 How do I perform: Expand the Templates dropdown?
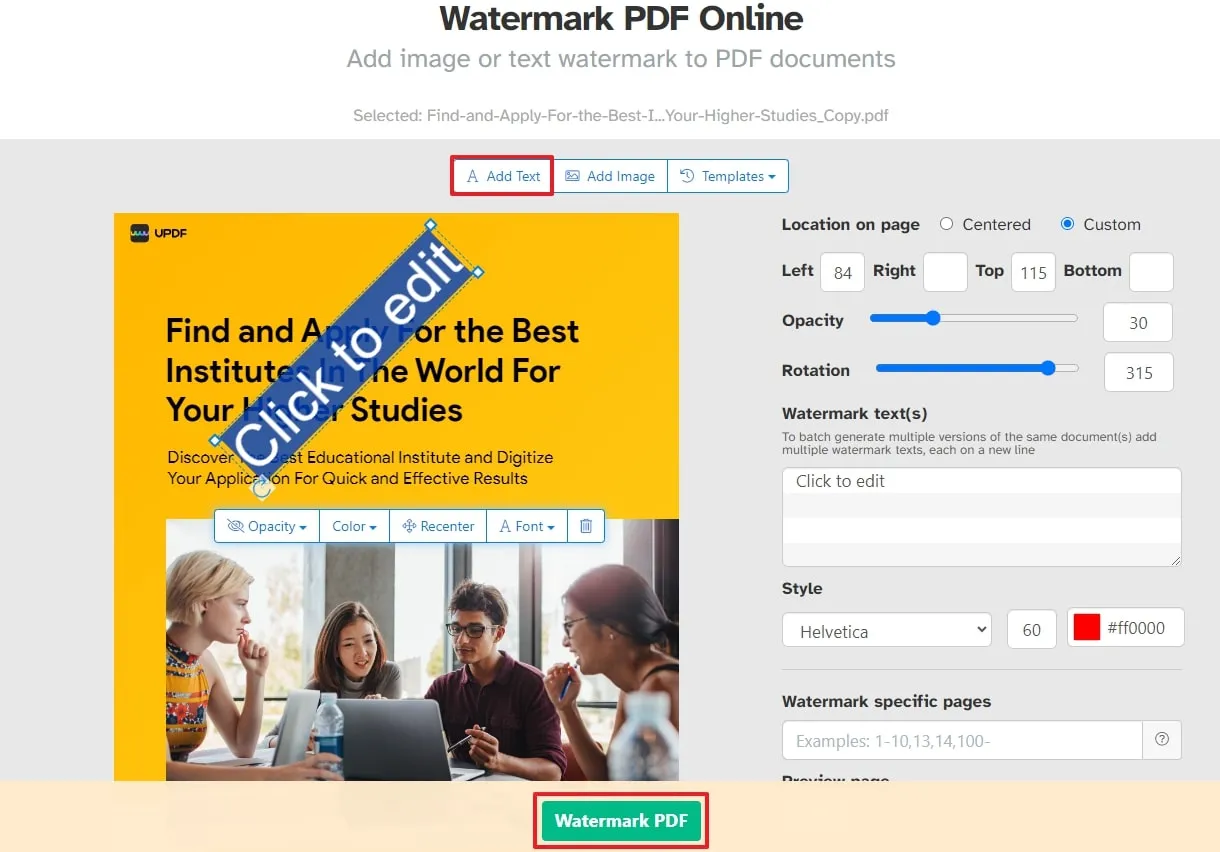[x=729, y=176]
